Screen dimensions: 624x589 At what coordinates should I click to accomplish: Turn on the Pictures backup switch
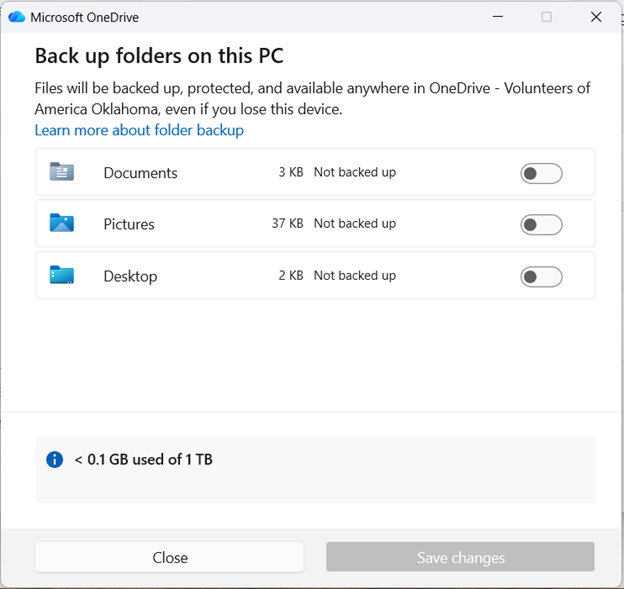point(541,225)
